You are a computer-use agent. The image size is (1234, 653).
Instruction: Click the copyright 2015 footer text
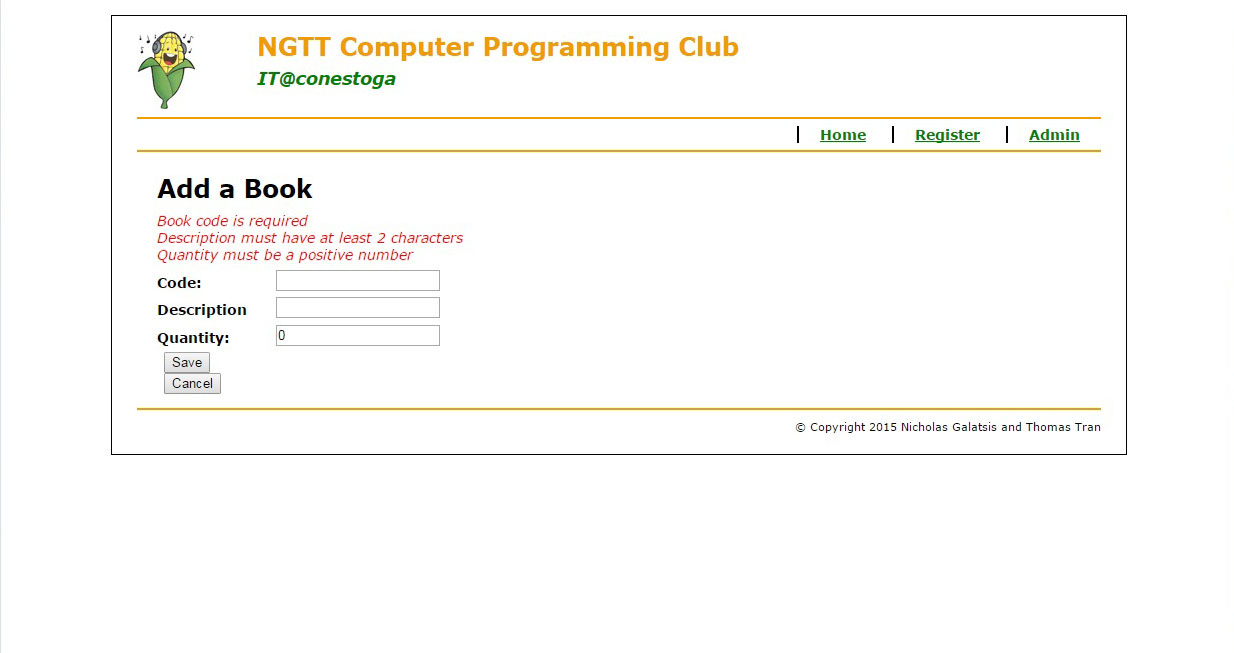tap(947, 427)
